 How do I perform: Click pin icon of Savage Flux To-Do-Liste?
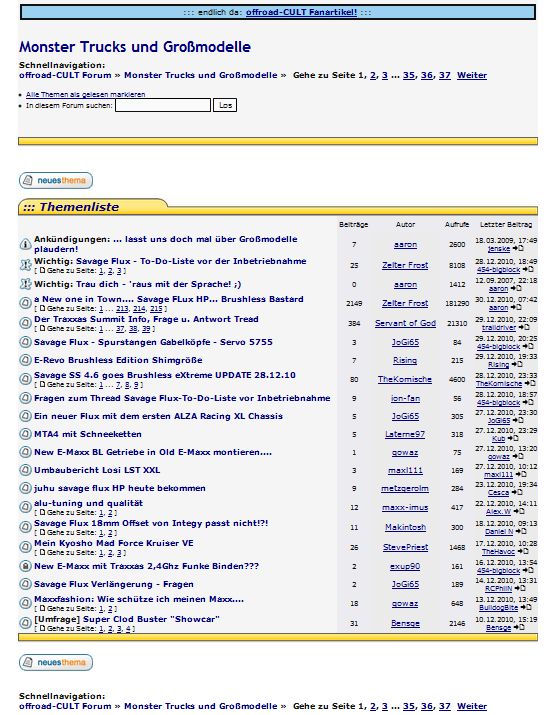click(25, 265)
